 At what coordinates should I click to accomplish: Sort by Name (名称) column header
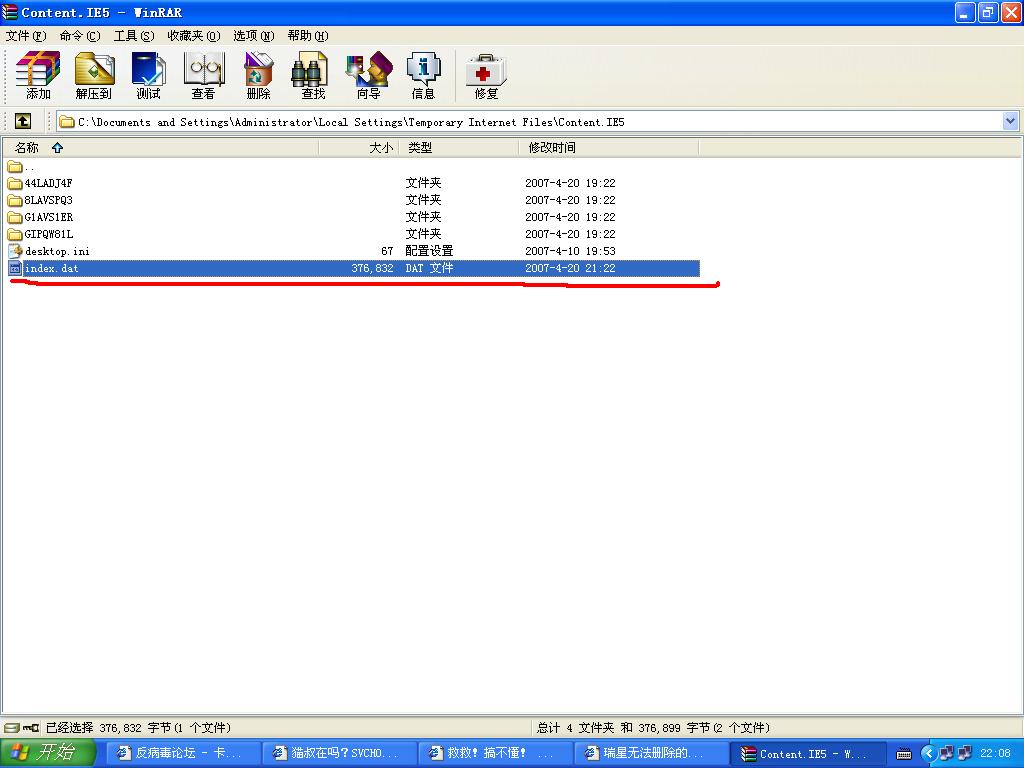pos(160,148)
